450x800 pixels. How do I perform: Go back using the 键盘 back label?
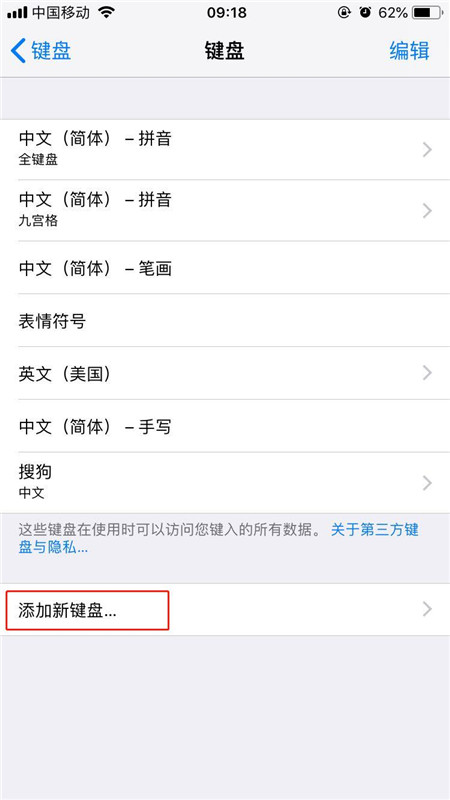tap(51, 51)
